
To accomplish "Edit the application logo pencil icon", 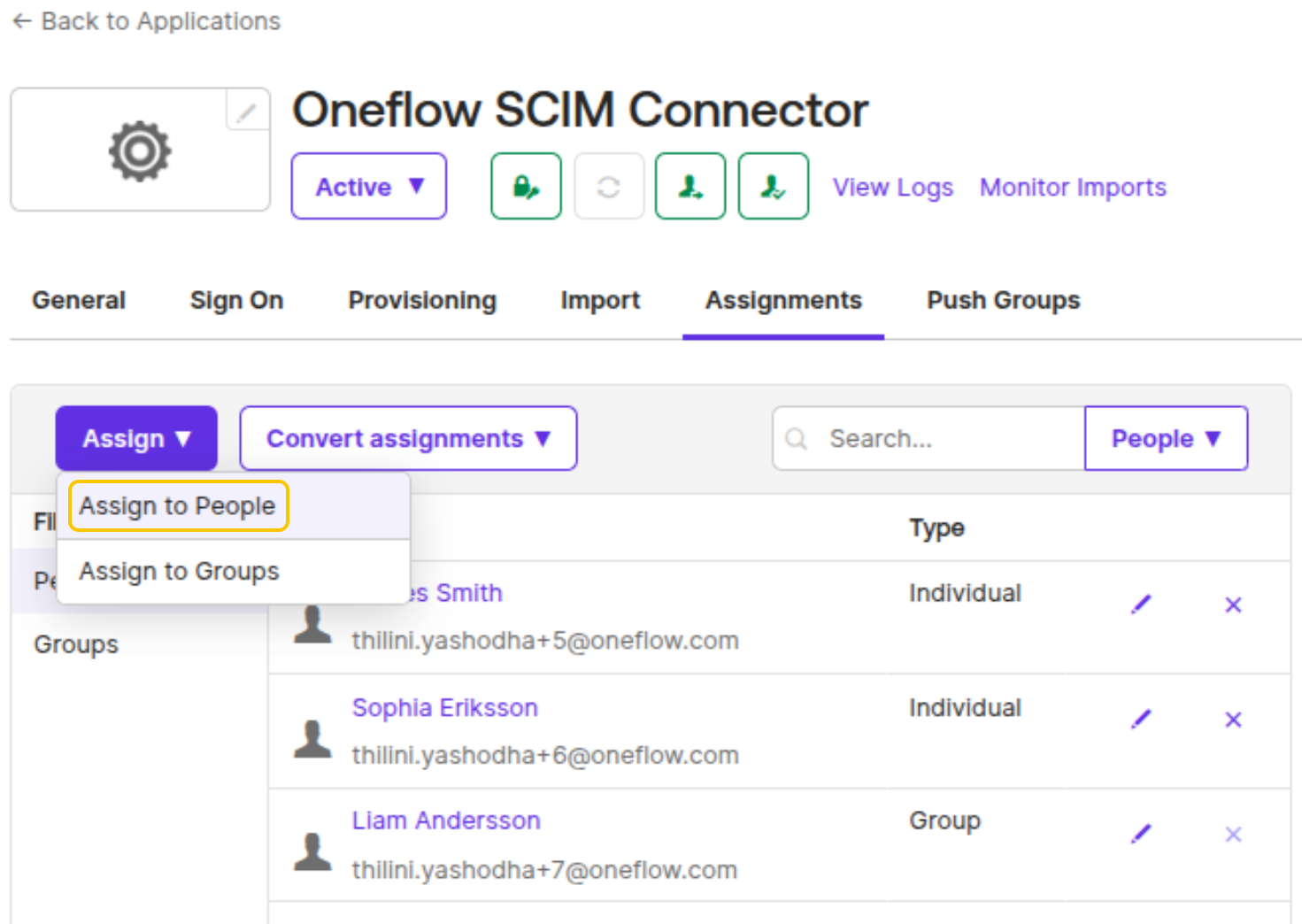I will click(x=247, y=112).
